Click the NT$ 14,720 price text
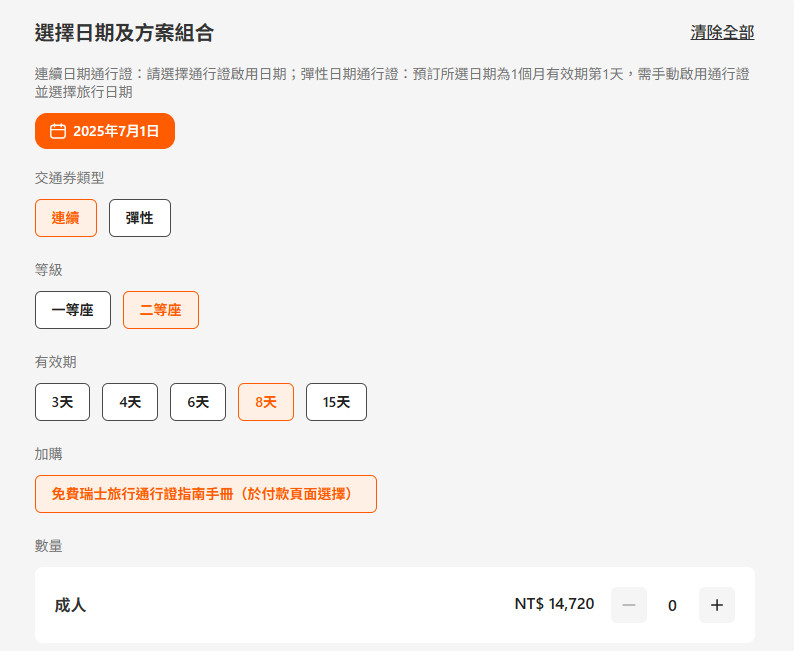Screen dimensions: 794x651 554,604
